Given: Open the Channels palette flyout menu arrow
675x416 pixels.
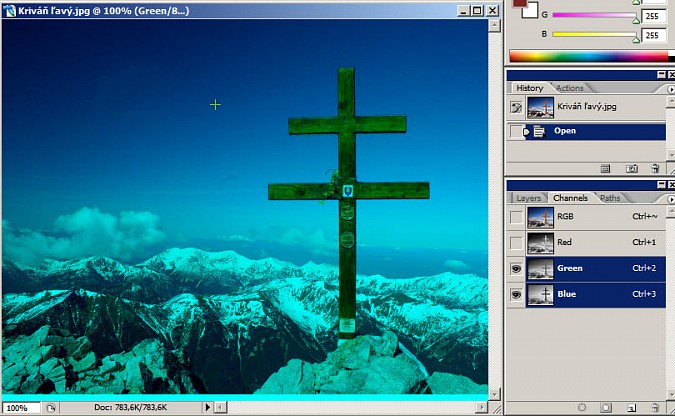Looking at the screenshot, I should [x=671, y=199].
